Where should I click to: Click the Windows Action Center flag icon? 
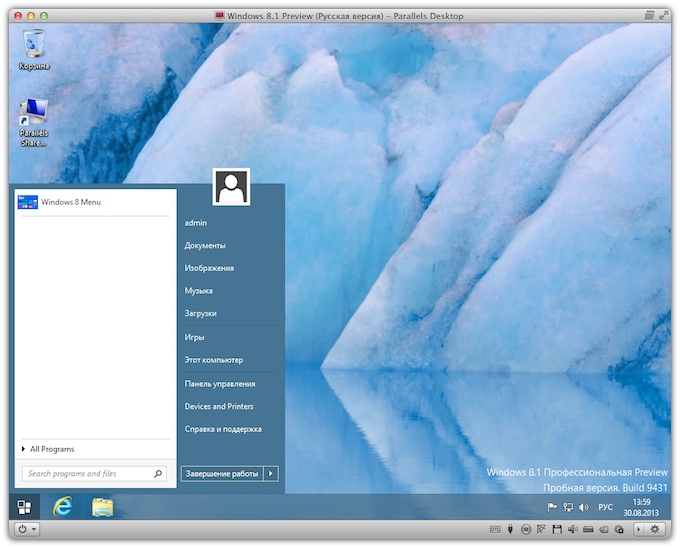pos(552,507)
